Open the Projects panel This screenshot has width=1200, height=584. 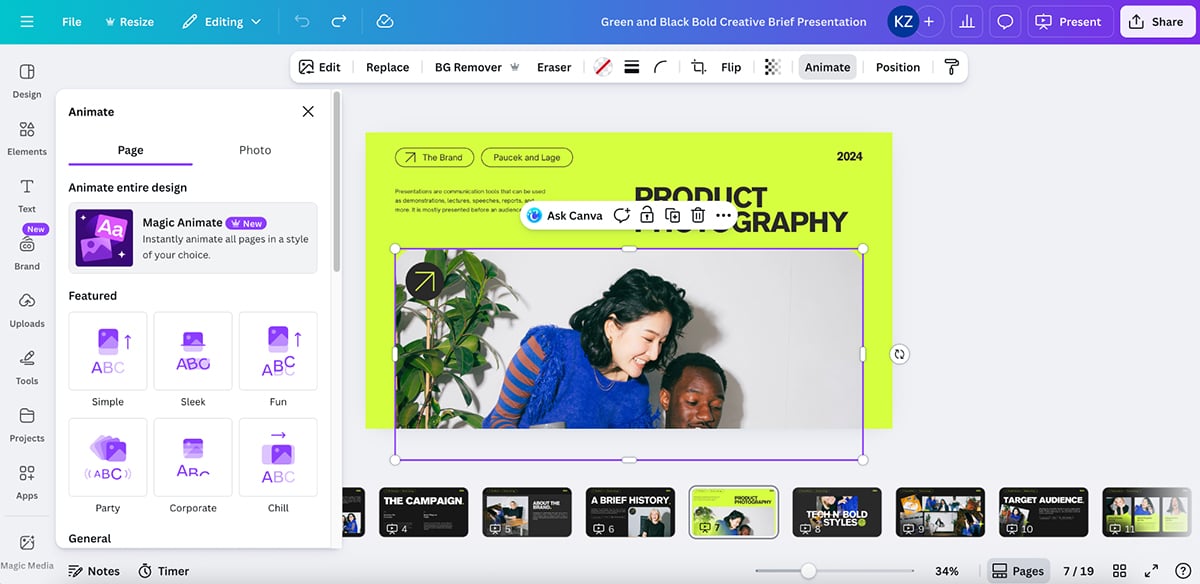point(26,425)
